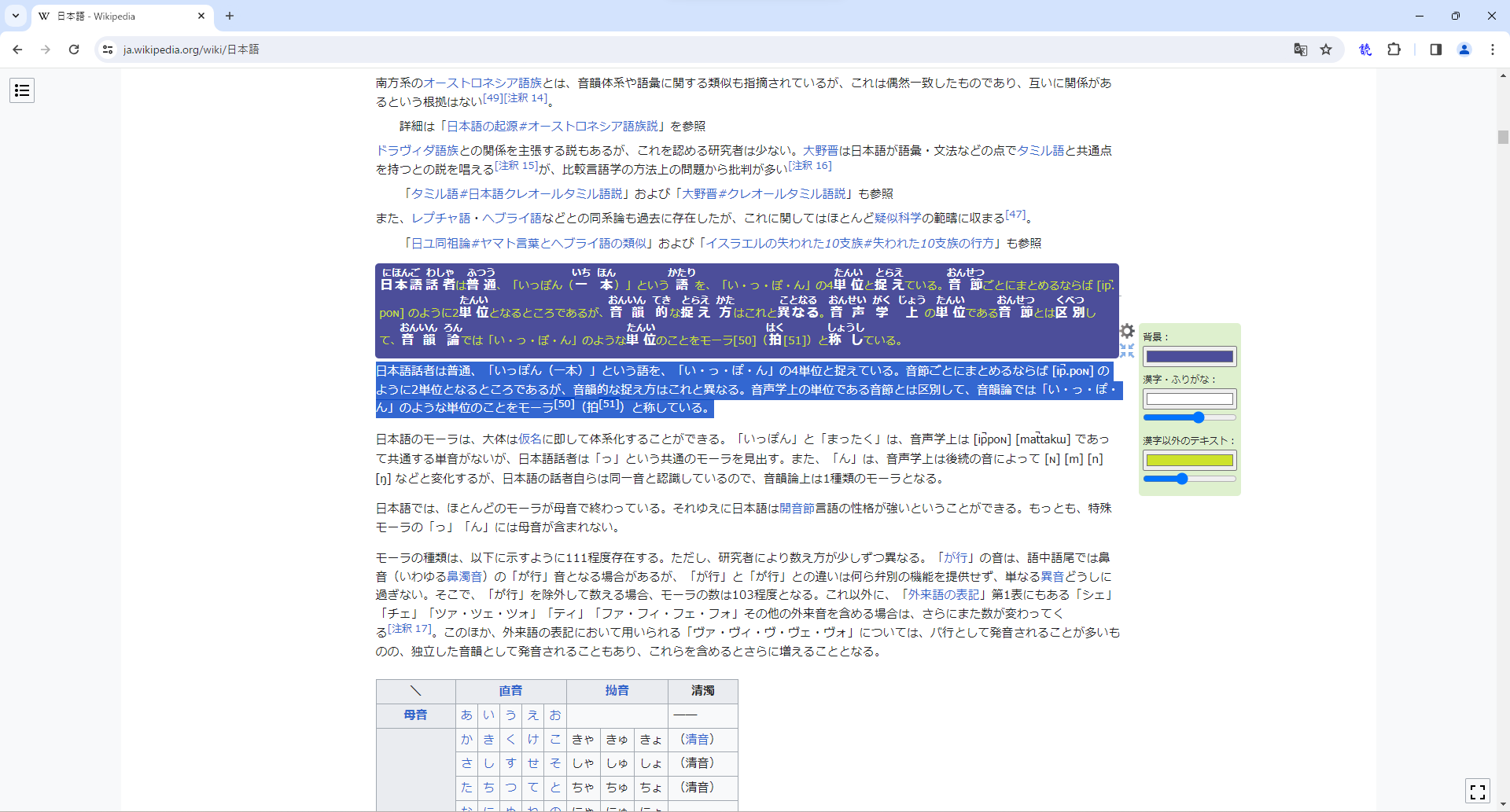This screenshot has width=1510, height=812.
Task: Follow the オーストロネシア語族 link
Action: [482, 83]
